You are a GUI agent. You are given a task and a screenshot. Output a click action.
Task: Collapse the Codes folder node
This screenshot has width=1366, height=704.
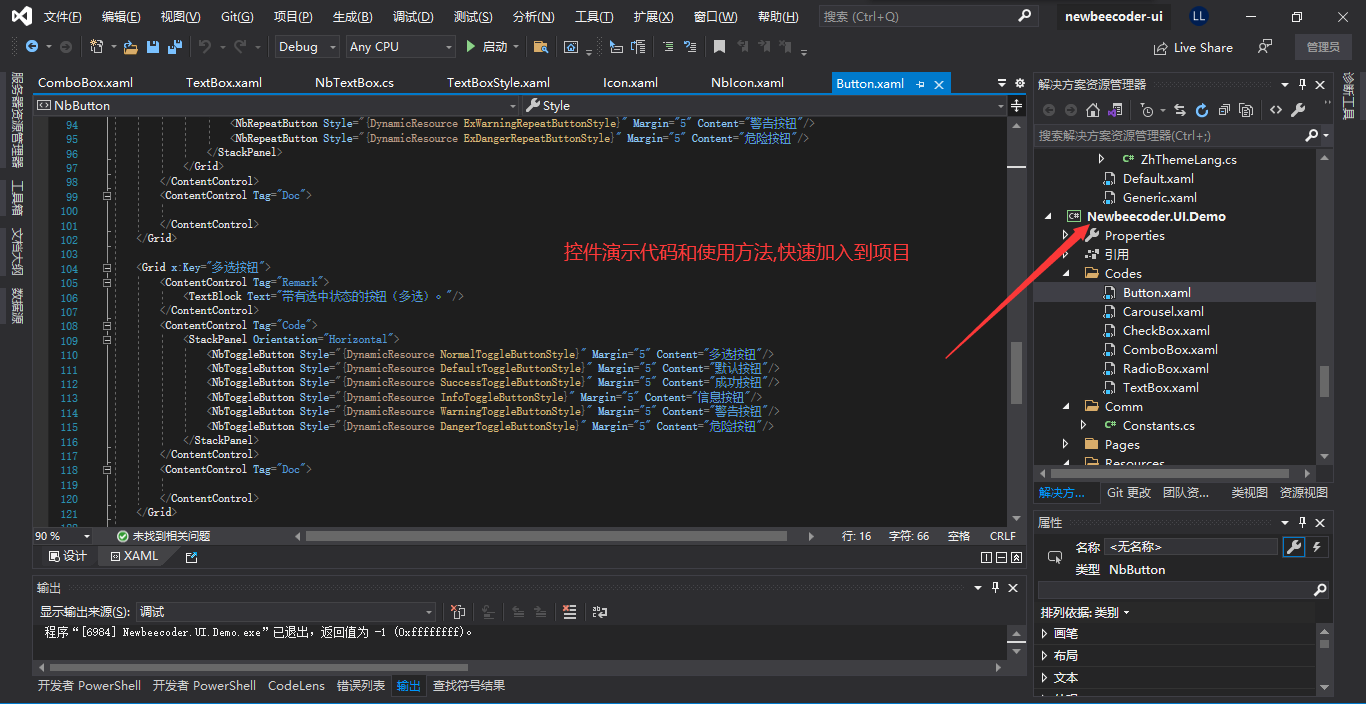(1066, 273)
